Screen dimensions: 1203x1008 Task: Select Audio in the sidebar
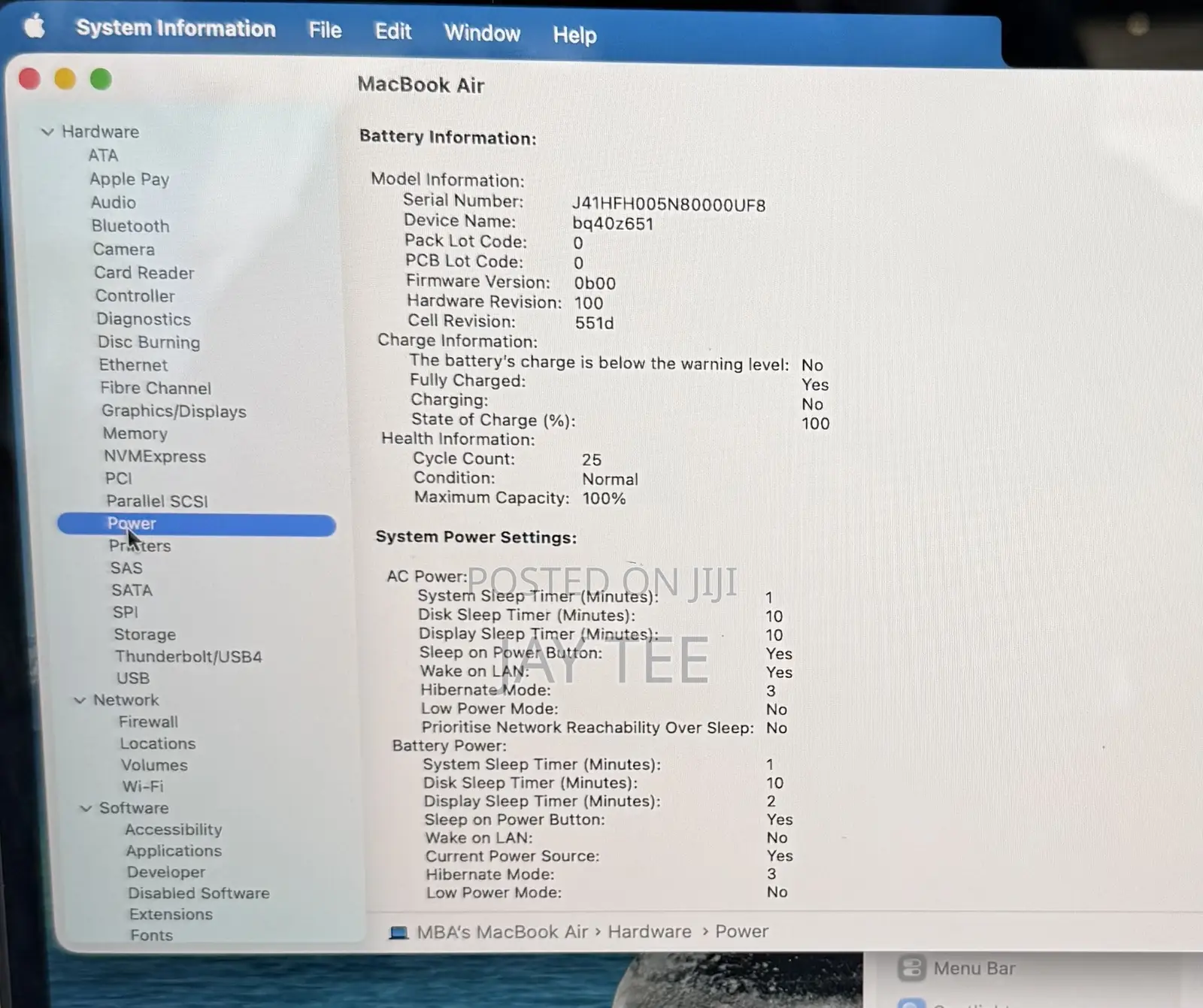pos(114,202)
